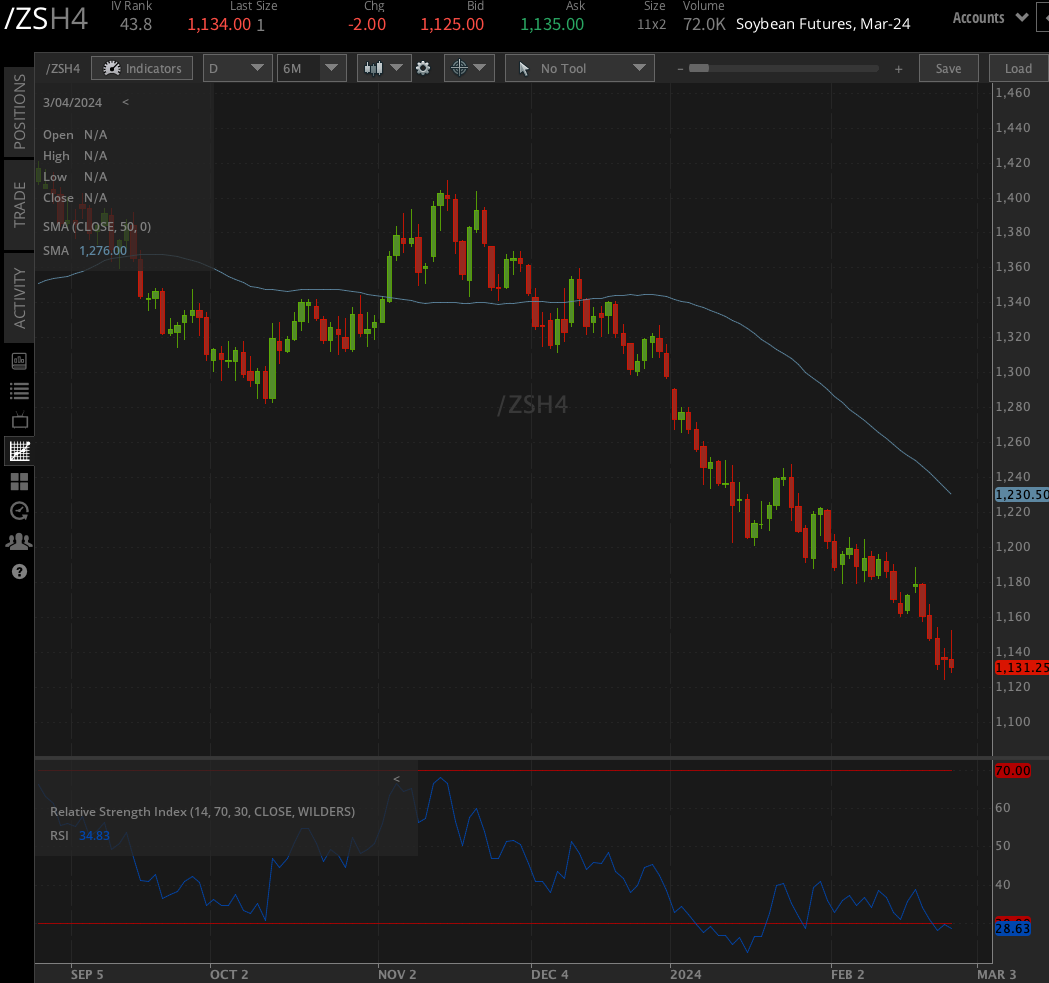The image size is (1049, 983).
Task: Open the watchlist list icon in sidebar
Action: click(19, 391)
